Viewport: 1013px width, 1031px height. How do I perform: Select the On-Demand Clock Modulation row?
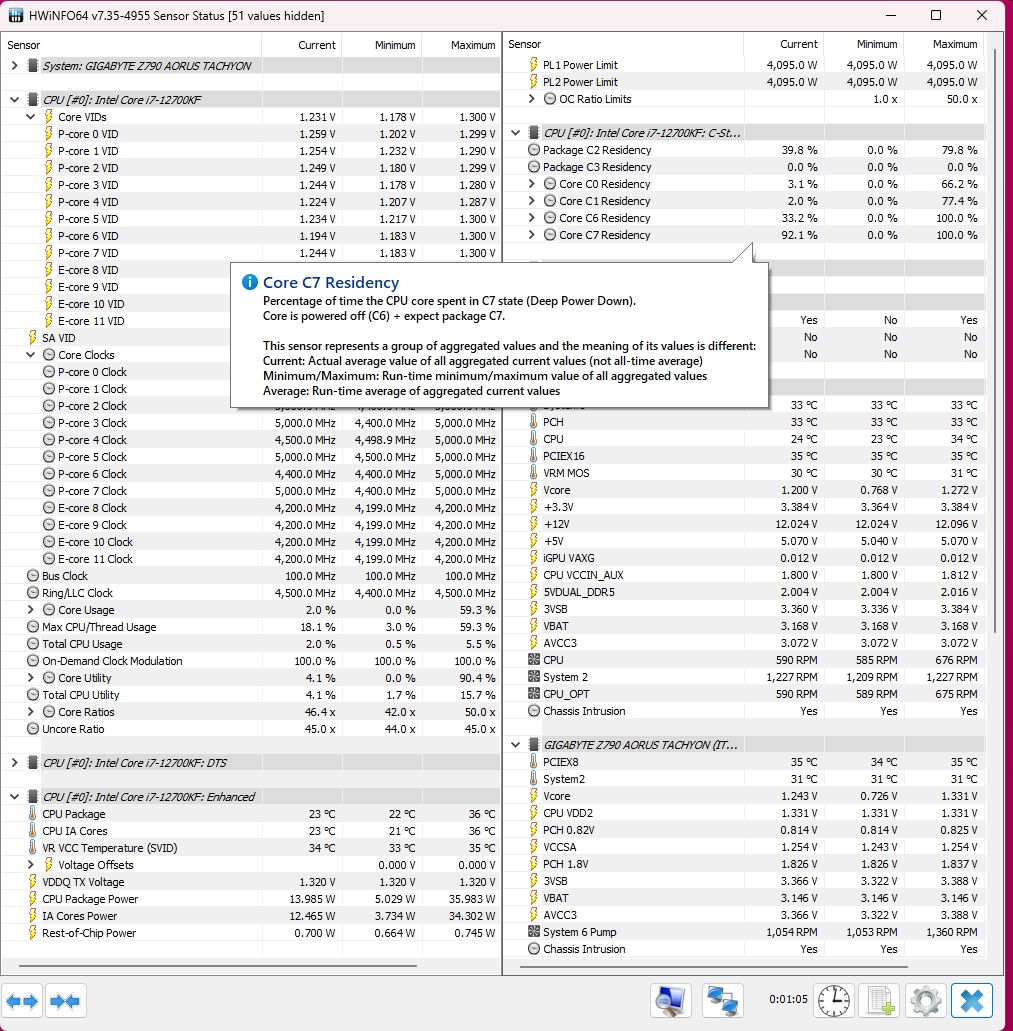pyautogui.click(x=250, y=661)
